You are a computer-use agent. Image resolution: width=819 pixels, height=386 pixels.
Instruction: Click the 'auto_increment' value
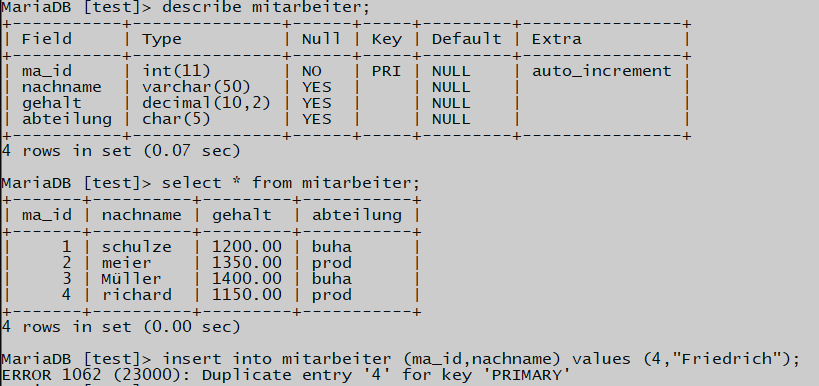(x=601, y=71)
